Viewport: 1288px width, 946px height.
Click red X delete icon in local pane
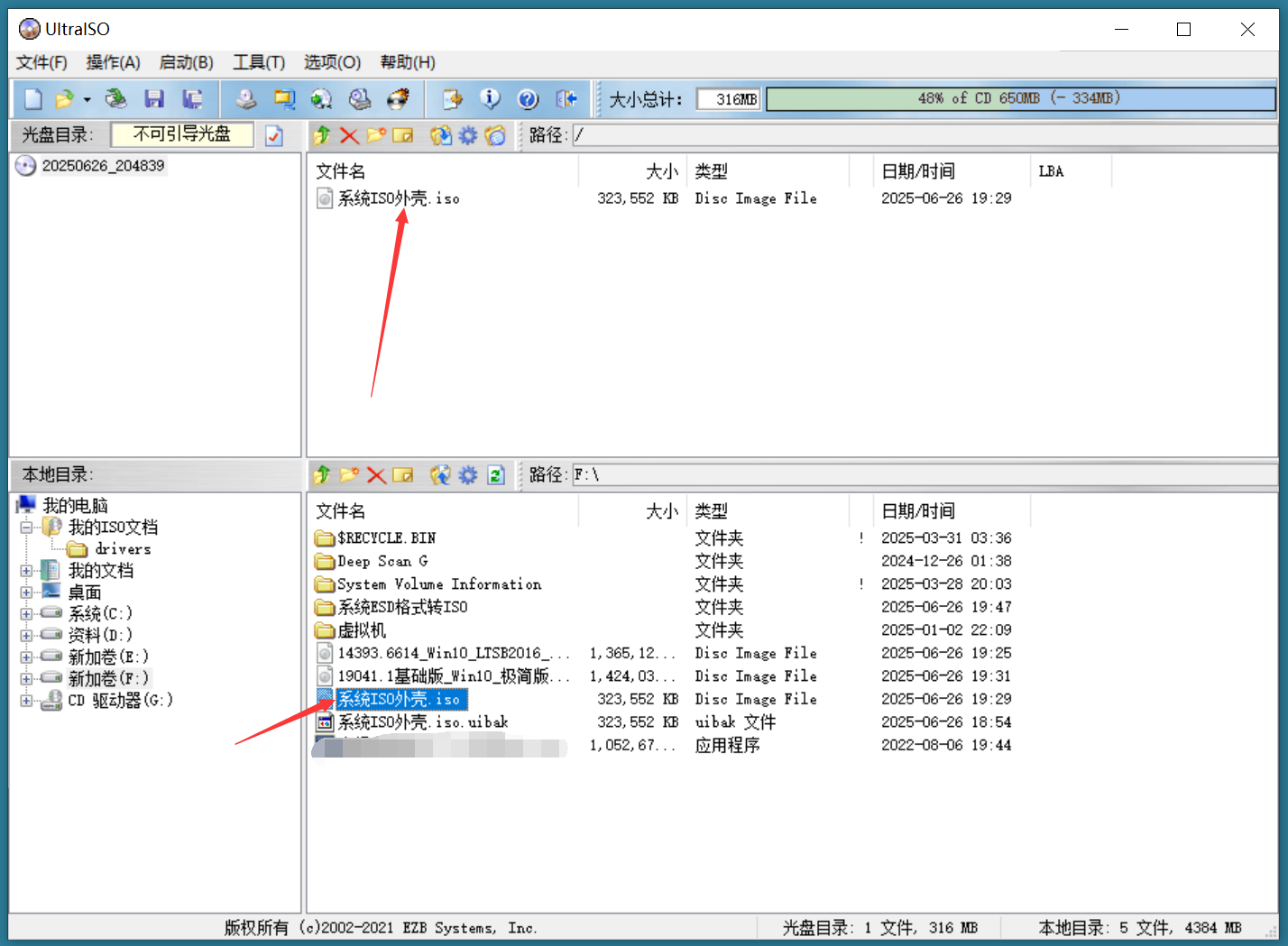pyautogui.click(x=376, y=475)
